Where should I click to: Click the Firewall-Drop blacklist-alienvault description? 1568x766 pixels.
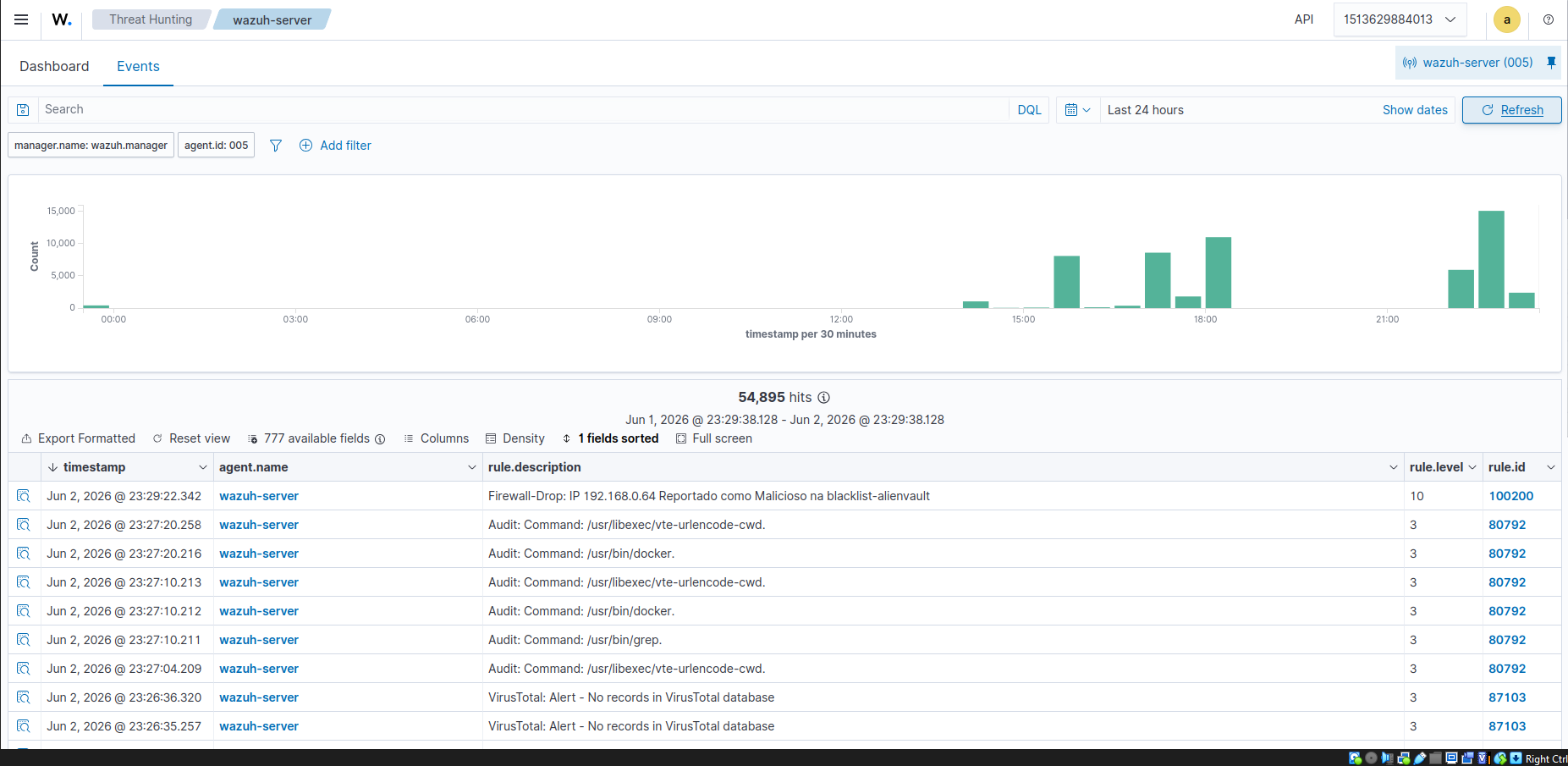709,496
